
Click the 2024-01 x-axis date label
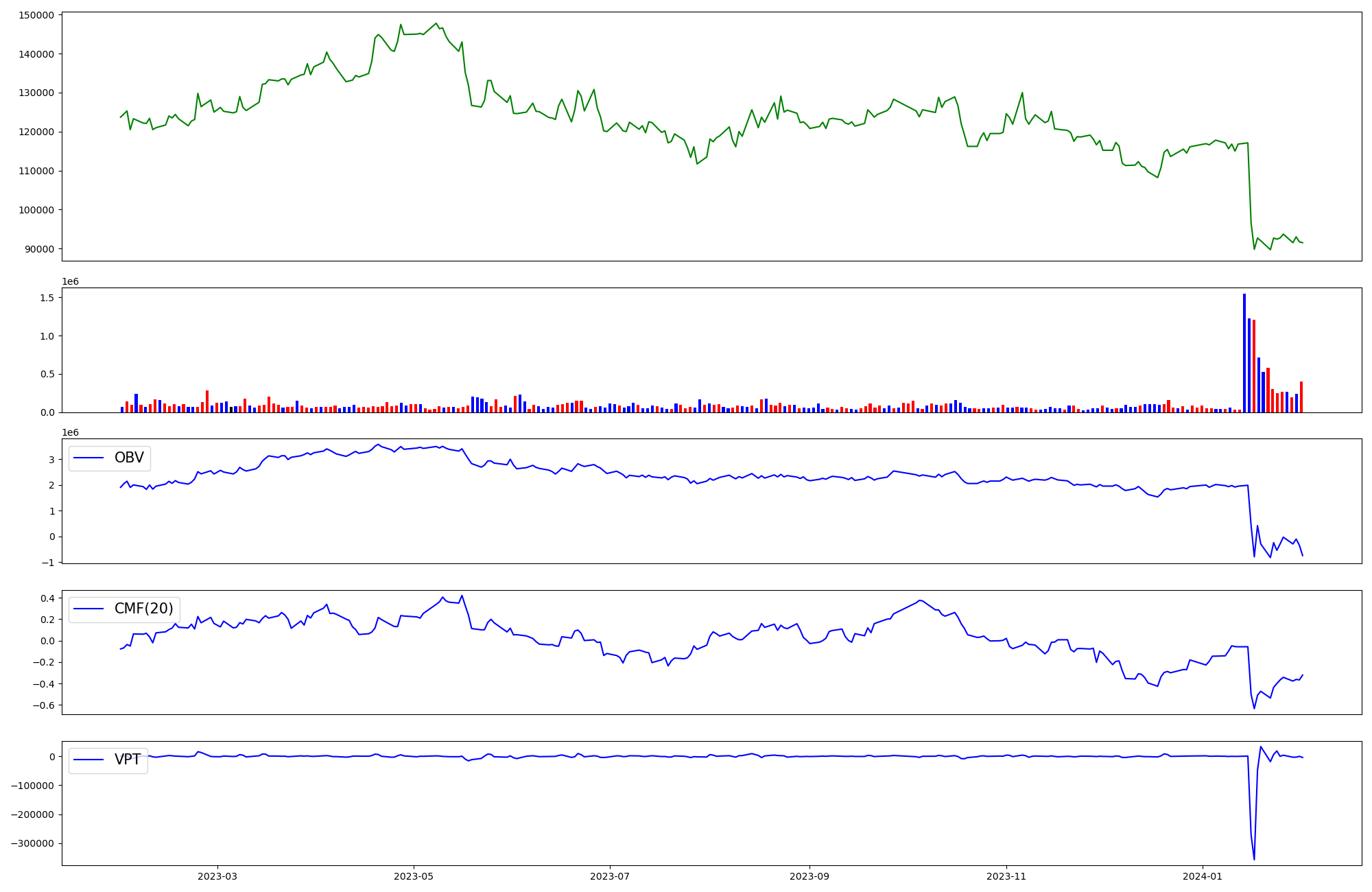(1203, 876)
